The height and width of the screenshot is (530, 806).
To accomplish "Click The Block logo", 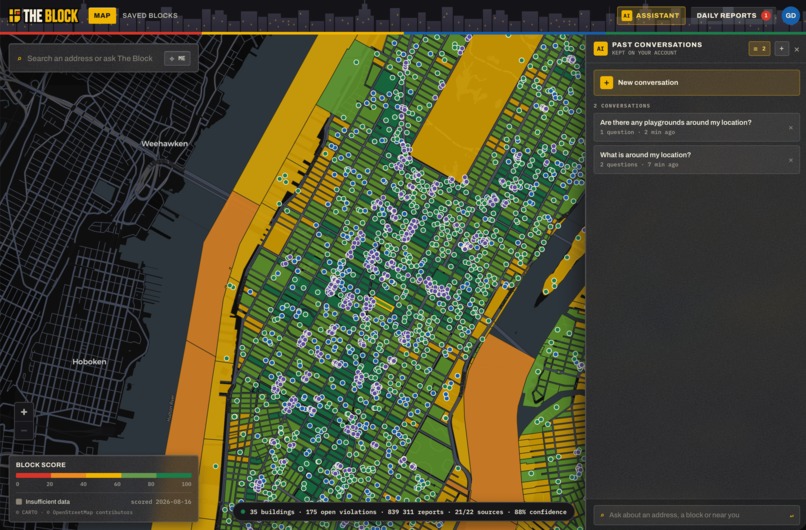I will point(44,15).
